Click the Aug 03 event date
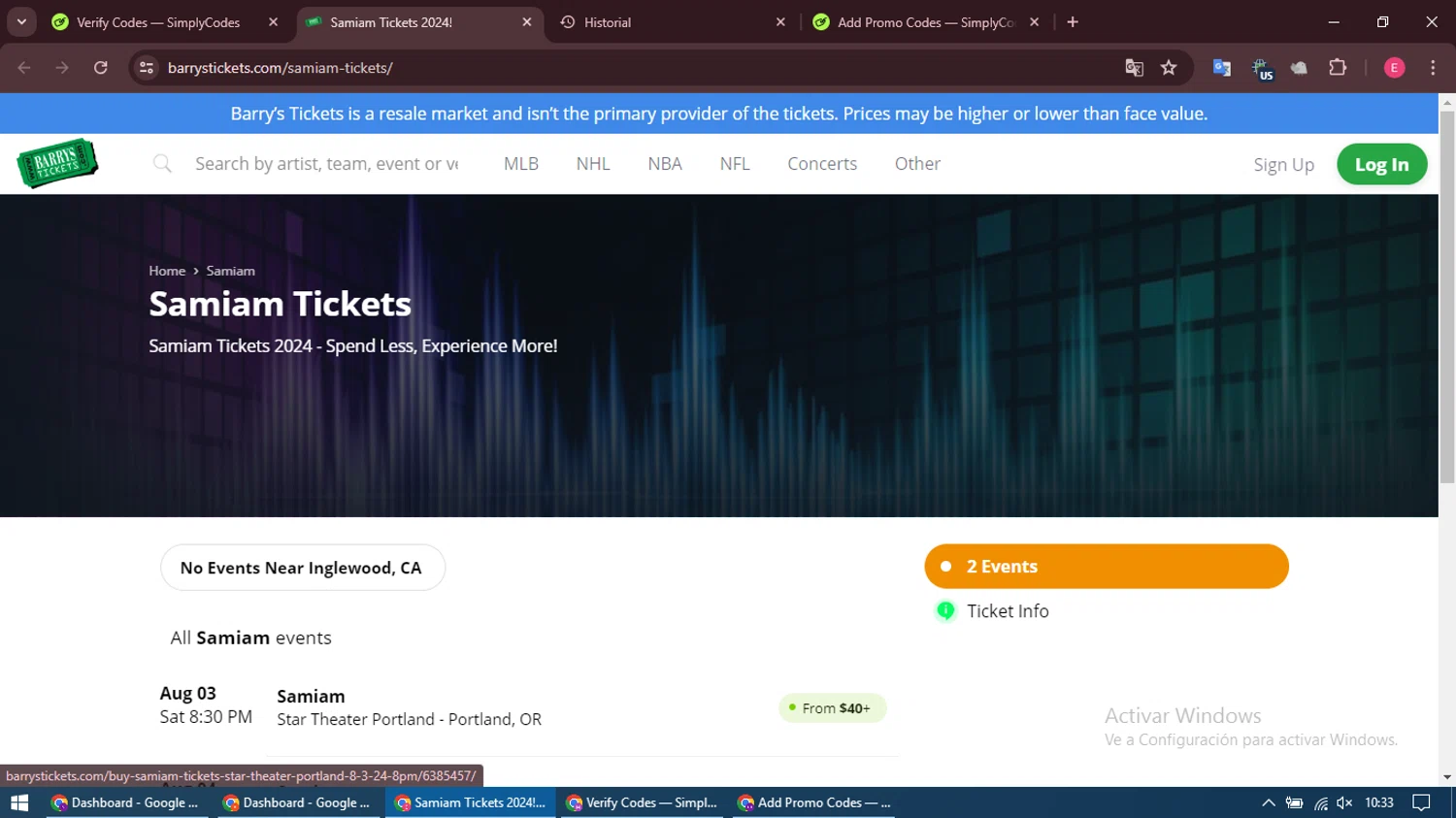This screenshot has width=1456, height=818. click(x=187, y=694)
